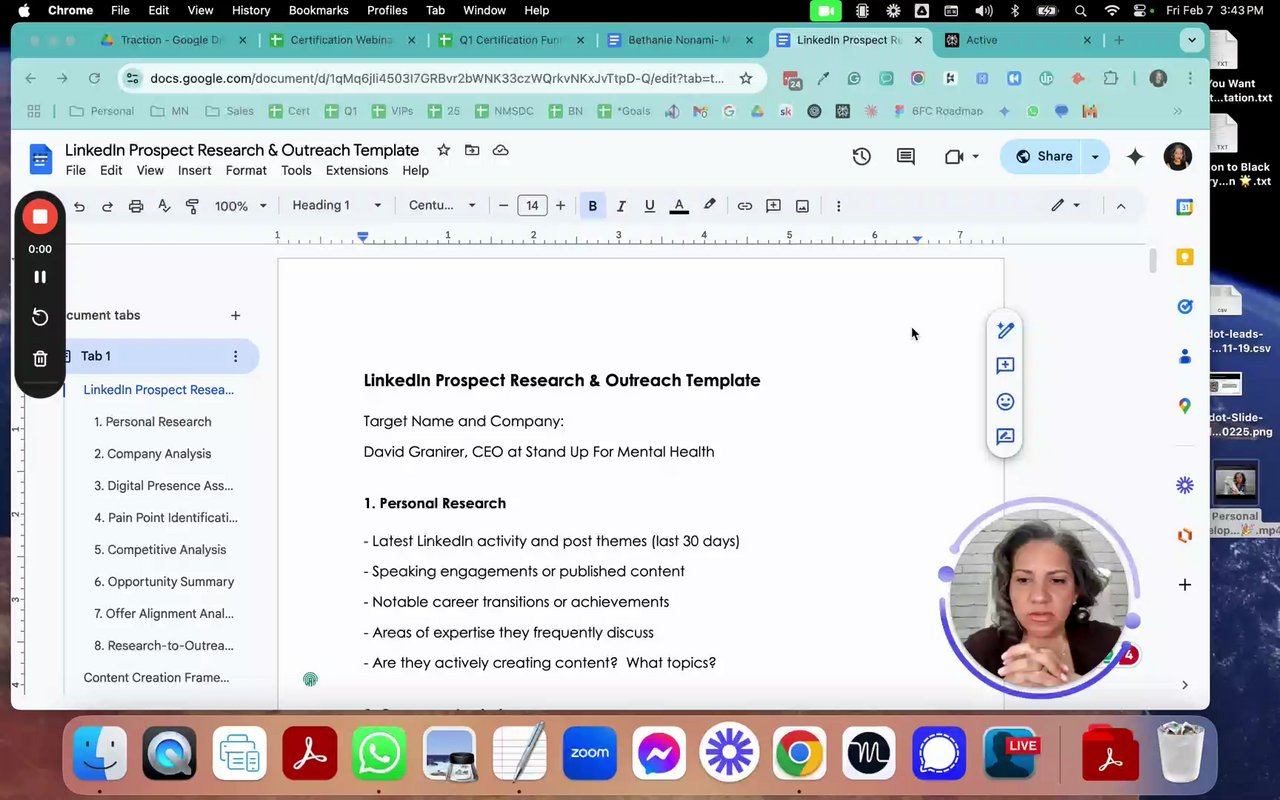The width and height of the screenshot is (1280, 800).
Task: Open Google Maps in side panel
Action: click(1185, 406)
